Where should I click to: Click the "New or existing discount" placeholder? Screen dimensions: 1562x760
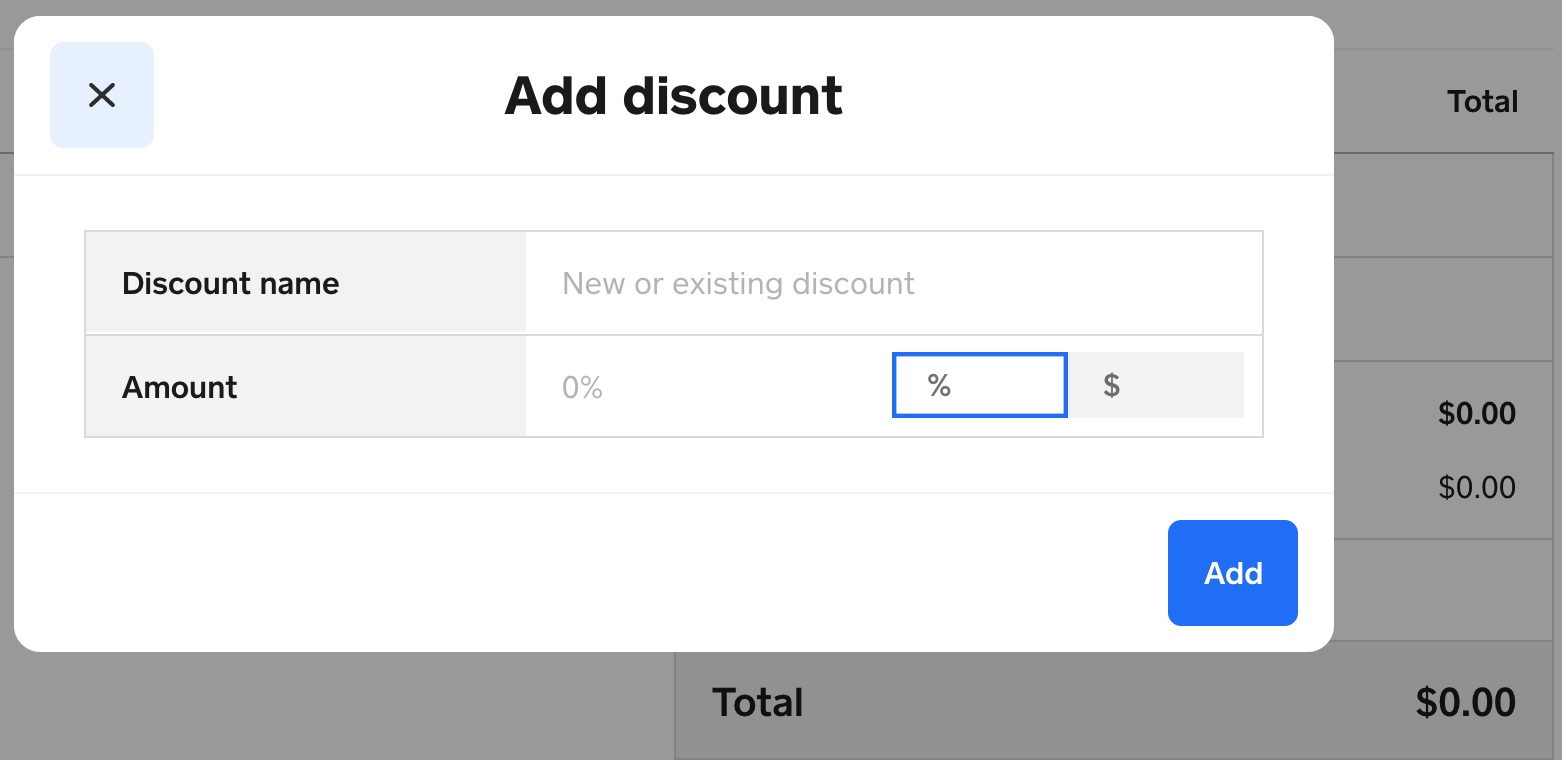click(x=738, y=283)
